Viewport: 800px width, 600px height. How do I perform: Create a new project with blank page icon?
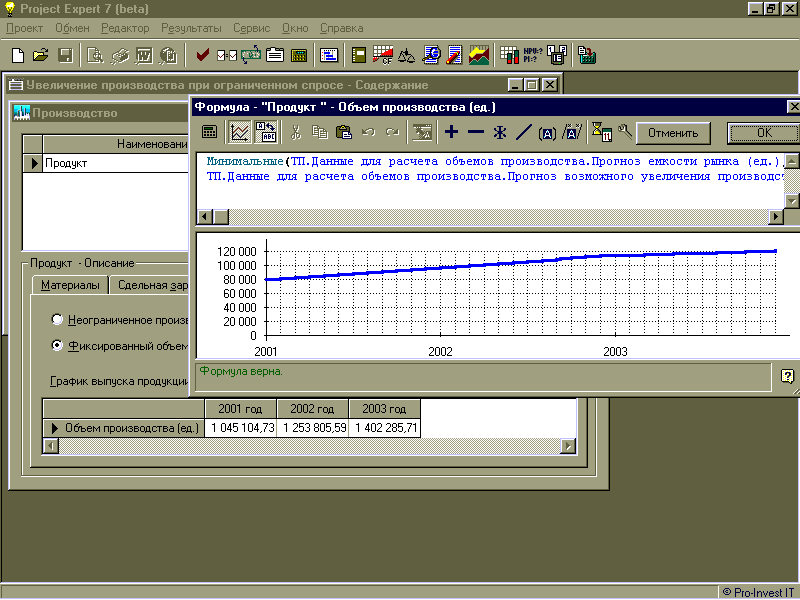tap(18, 55)
